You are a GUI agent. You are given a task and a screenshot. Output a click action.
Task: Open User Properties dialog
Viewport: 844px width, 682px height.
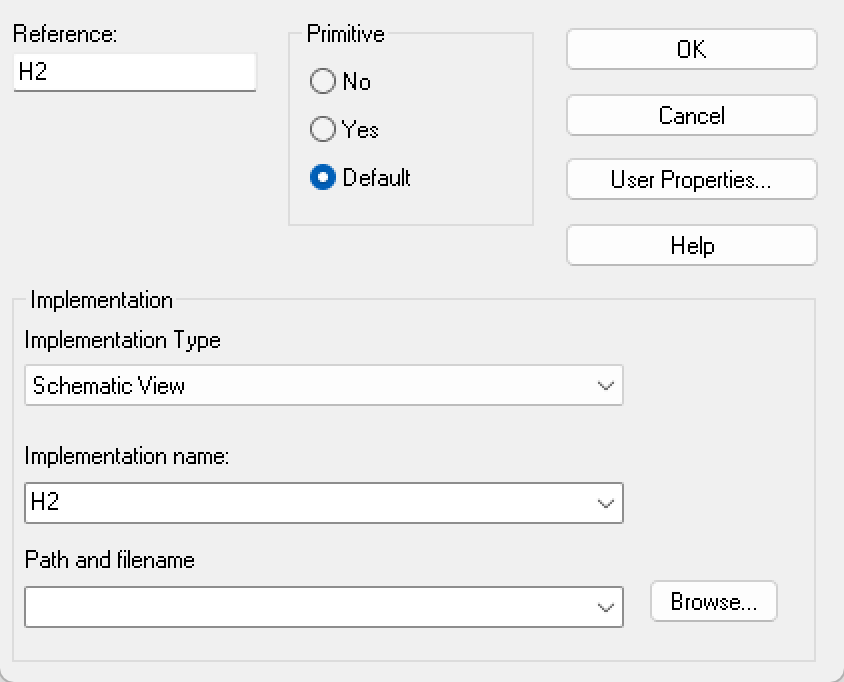pyautogui.click(x=692, y=179)
